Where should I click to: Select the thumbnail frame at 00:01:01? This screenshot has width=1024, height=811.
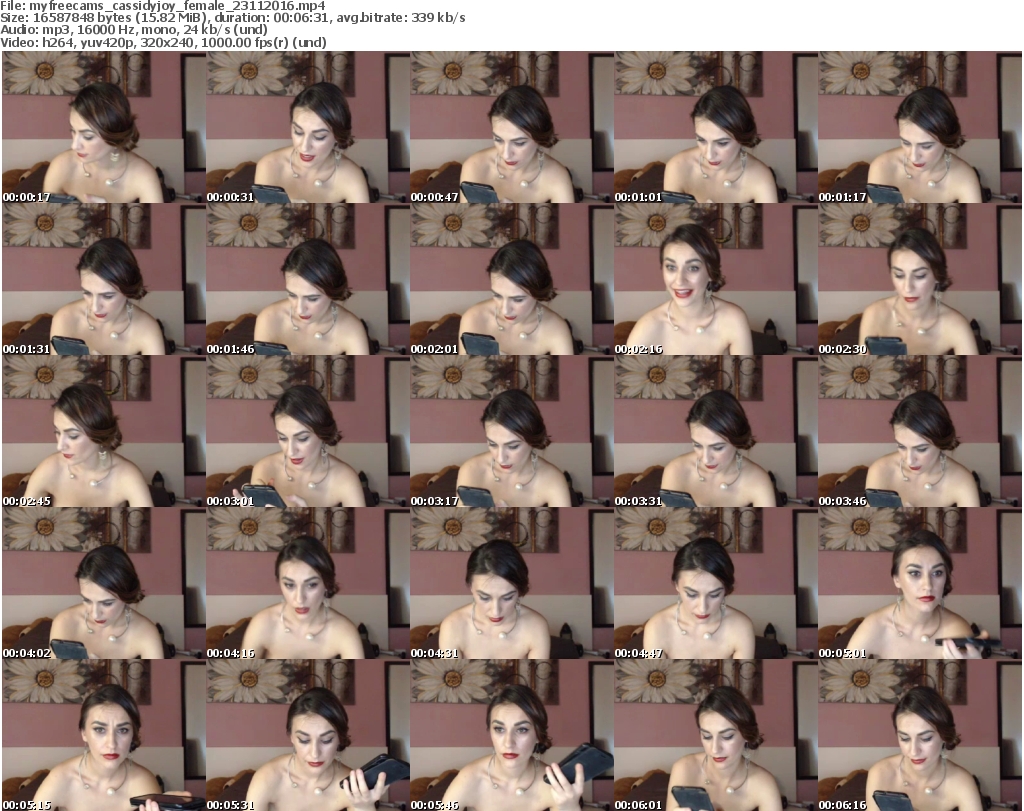tap(716, 127)
